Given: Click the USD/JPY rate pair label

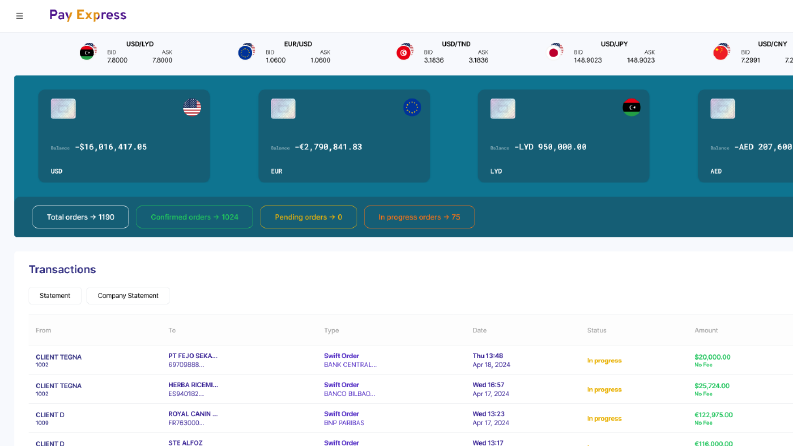Looking at the screenshot, I should point(614,44).
